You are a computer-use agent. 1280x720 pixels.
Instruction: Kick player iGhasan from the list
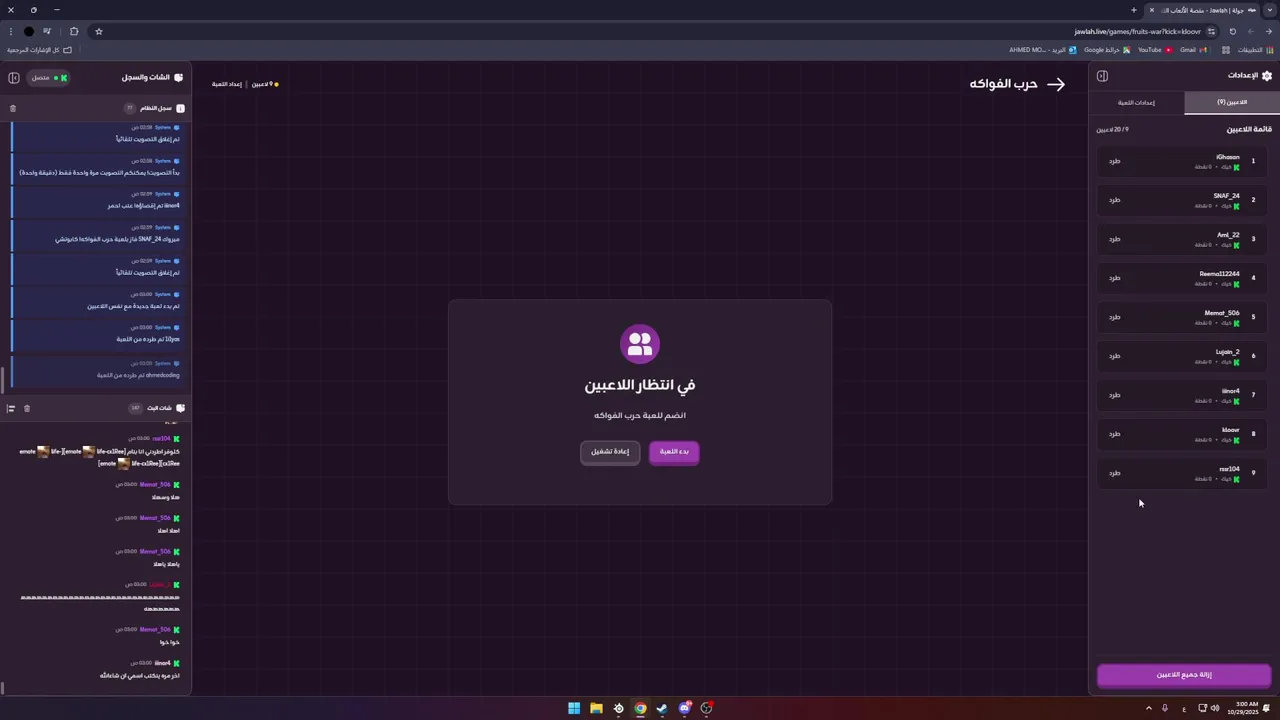click(x=1114, y=161)
